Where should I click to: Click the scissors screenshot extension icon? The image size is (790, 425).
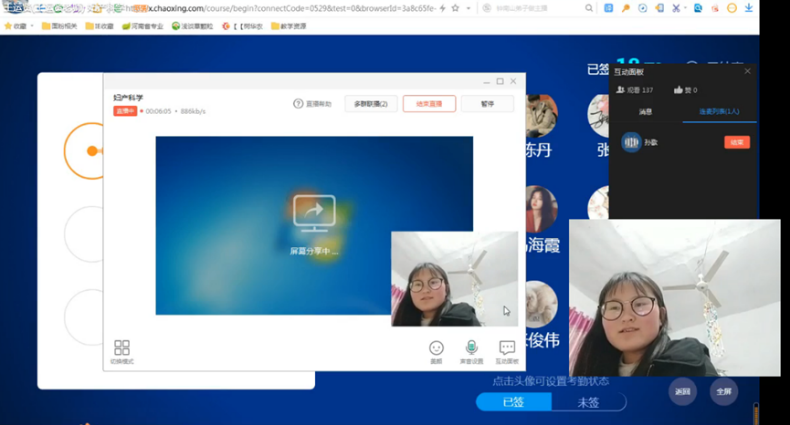[x=677, y=8]
